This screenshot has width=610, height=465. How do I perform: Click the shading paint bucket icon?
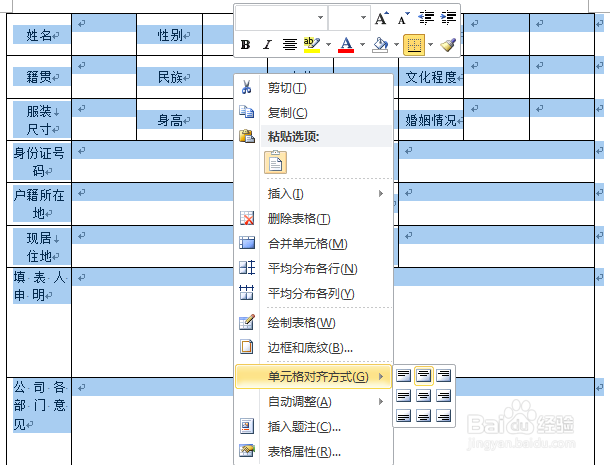pos(380,45)
